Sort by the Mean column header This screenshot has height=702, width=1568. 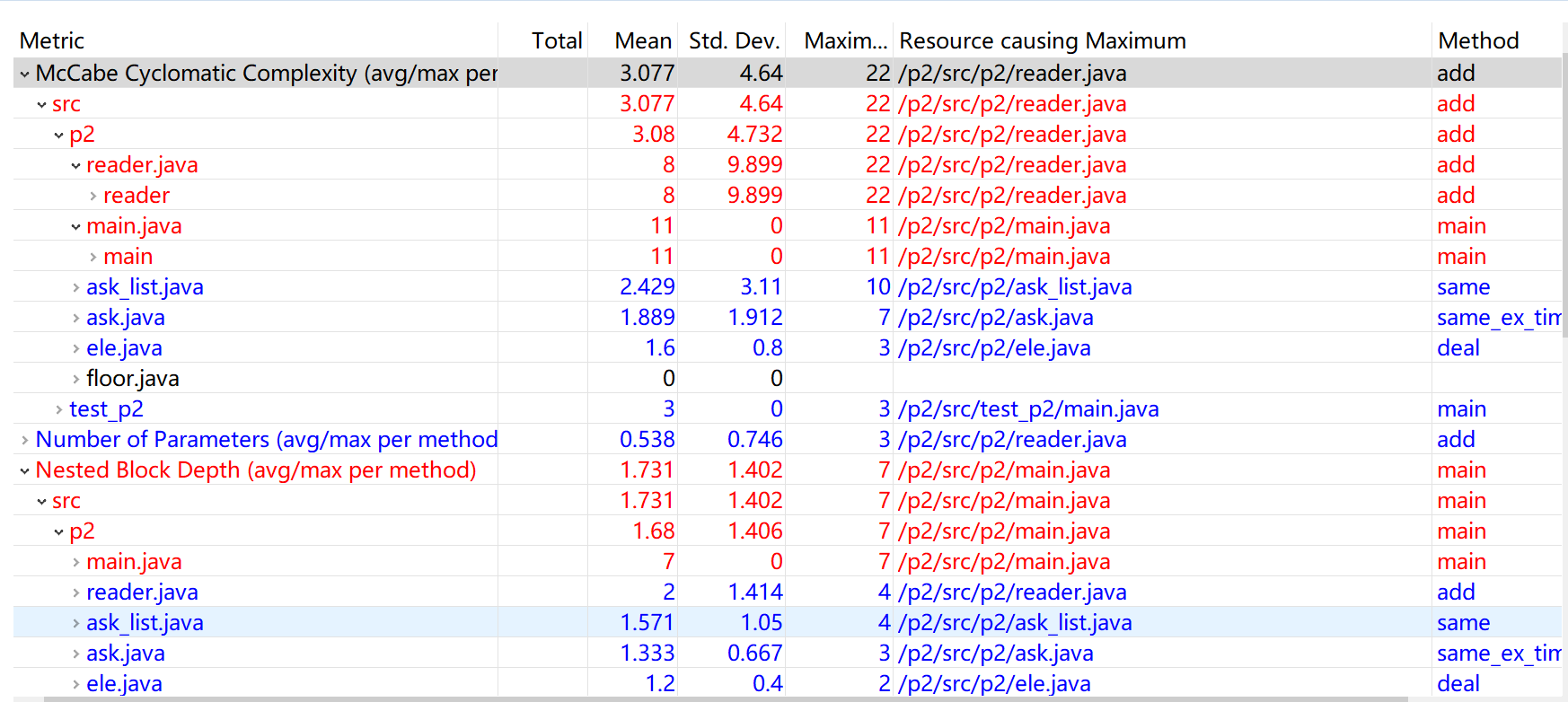click(642, 40)
